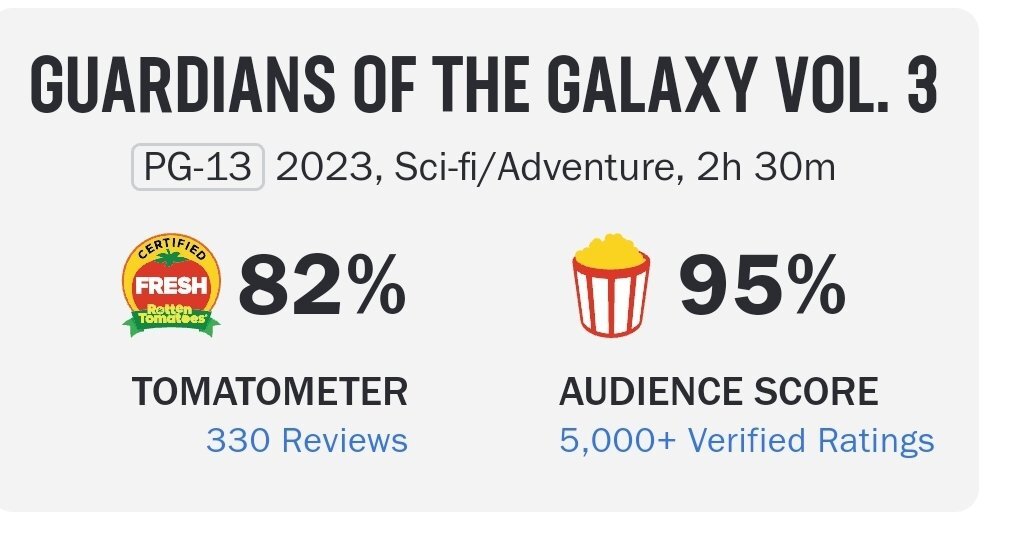The height and width of the screenshot is (534, 1023).
Task: Click the PG-13 rating badge
Action: 198,167
